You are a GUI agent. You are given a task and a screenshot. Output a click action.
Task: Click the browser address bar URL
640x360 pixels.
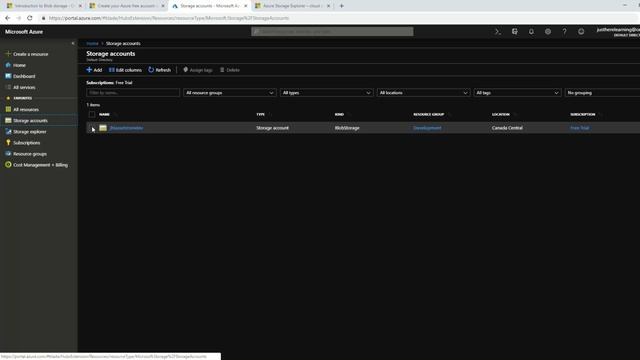[169, 18]
